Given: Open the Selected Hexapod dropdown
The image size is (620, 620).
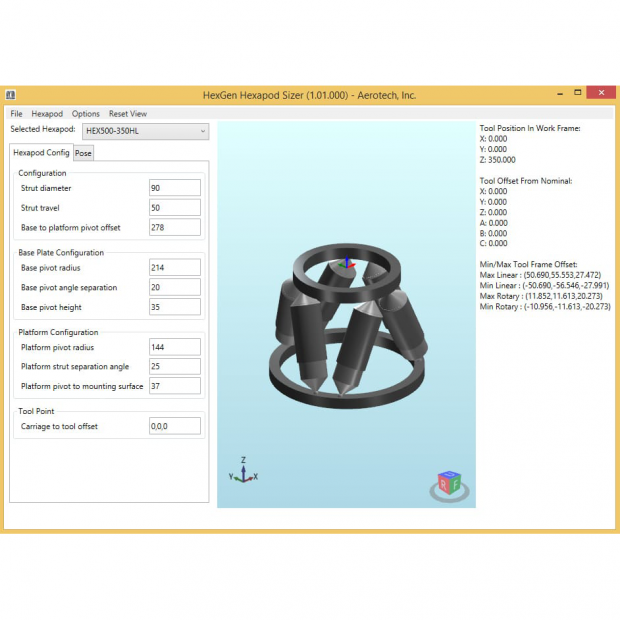Looking at the screenshot, I should click(145, 131).
